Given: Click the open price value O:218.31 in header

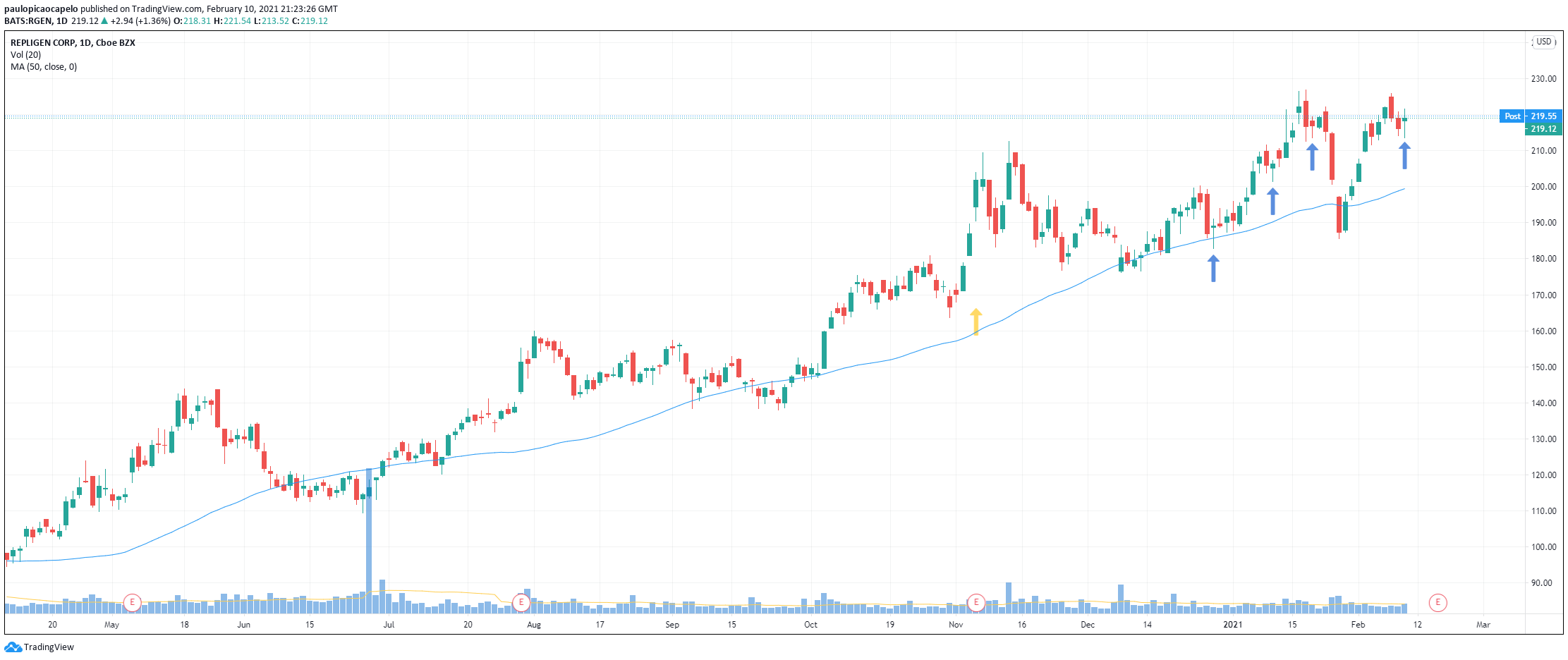Looking at the screenshot, I should 193,21.
